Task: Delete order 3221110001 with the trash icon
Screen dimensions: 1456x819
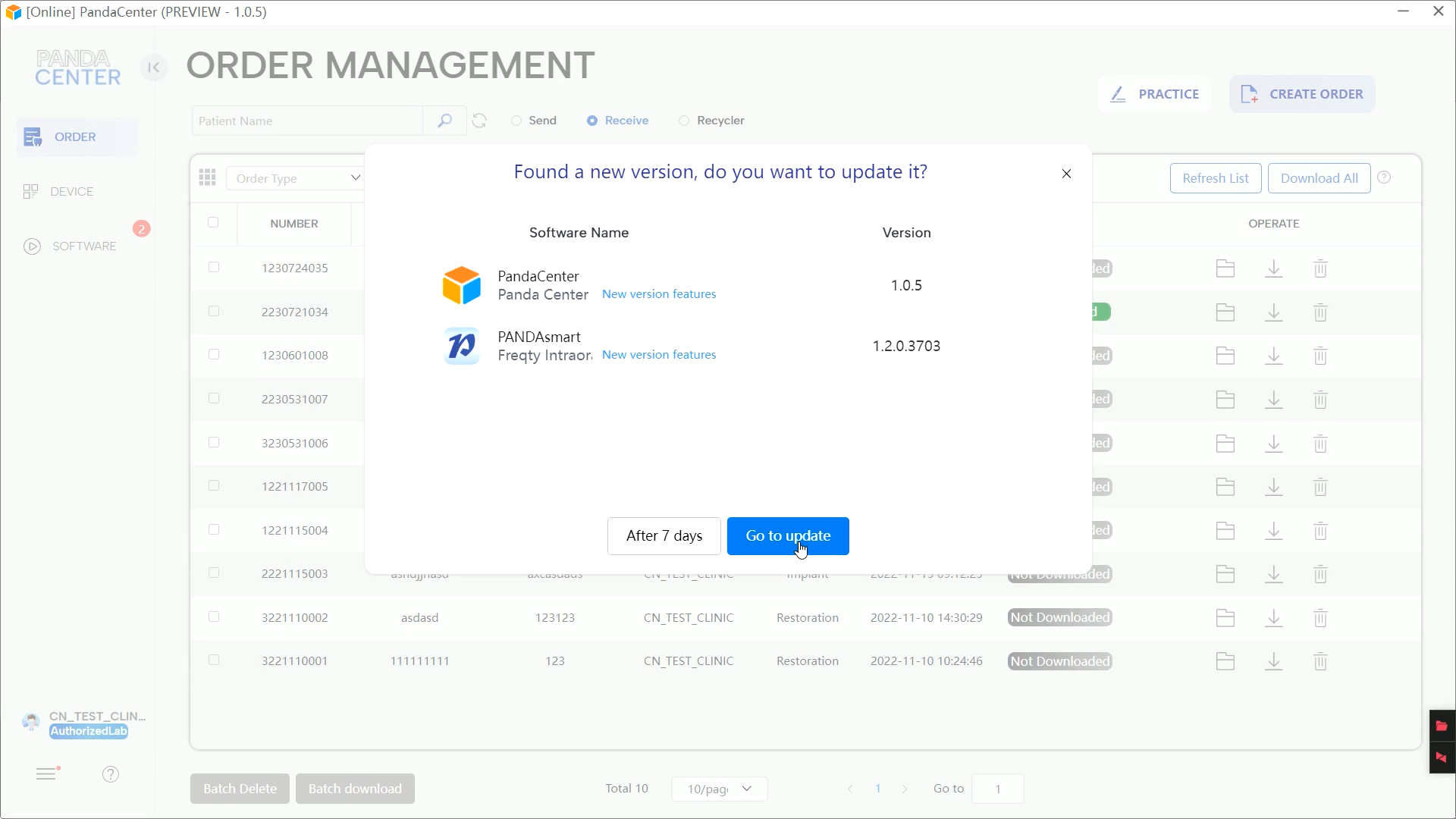Action: tap(1320, 661)
